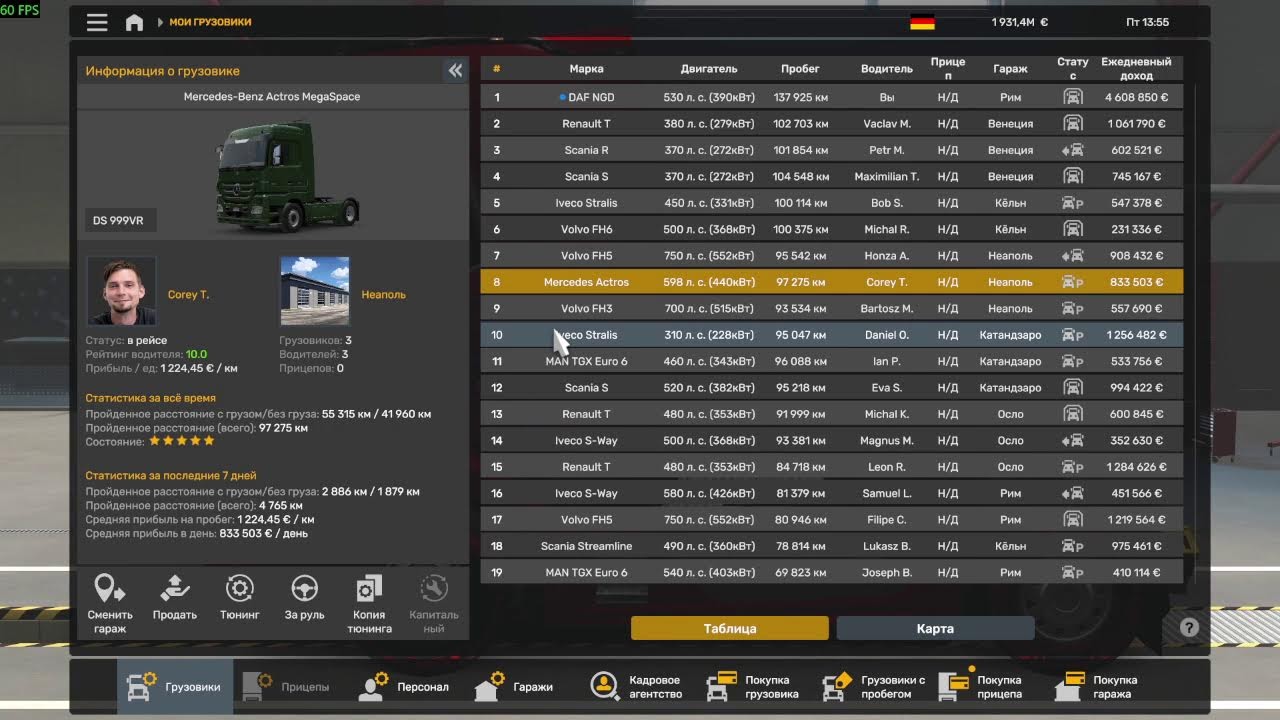Click status icon in Mercedes Actros row
This screenshot has width=1280, height=720.
[x=1072, y=282]
